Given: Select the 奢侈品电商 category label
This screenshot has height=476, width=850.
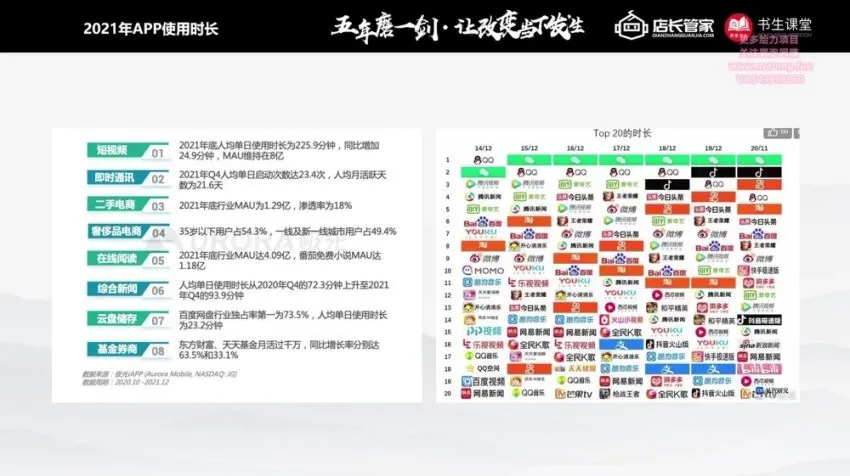Looking at the screenshot, I should click(x=117, y=231).
